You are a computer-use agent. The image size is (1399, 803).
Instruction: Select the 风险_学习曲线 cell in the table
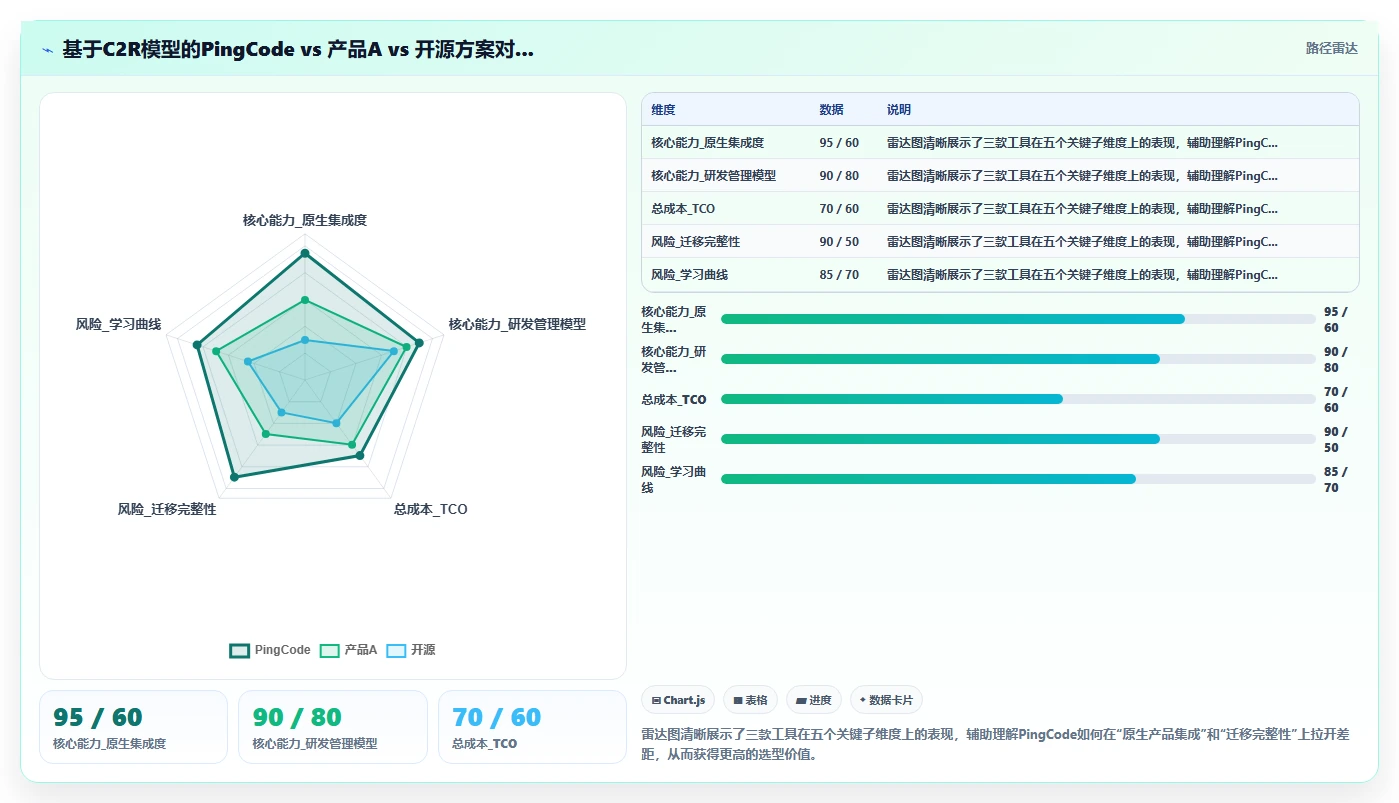(x=689, y=275)
